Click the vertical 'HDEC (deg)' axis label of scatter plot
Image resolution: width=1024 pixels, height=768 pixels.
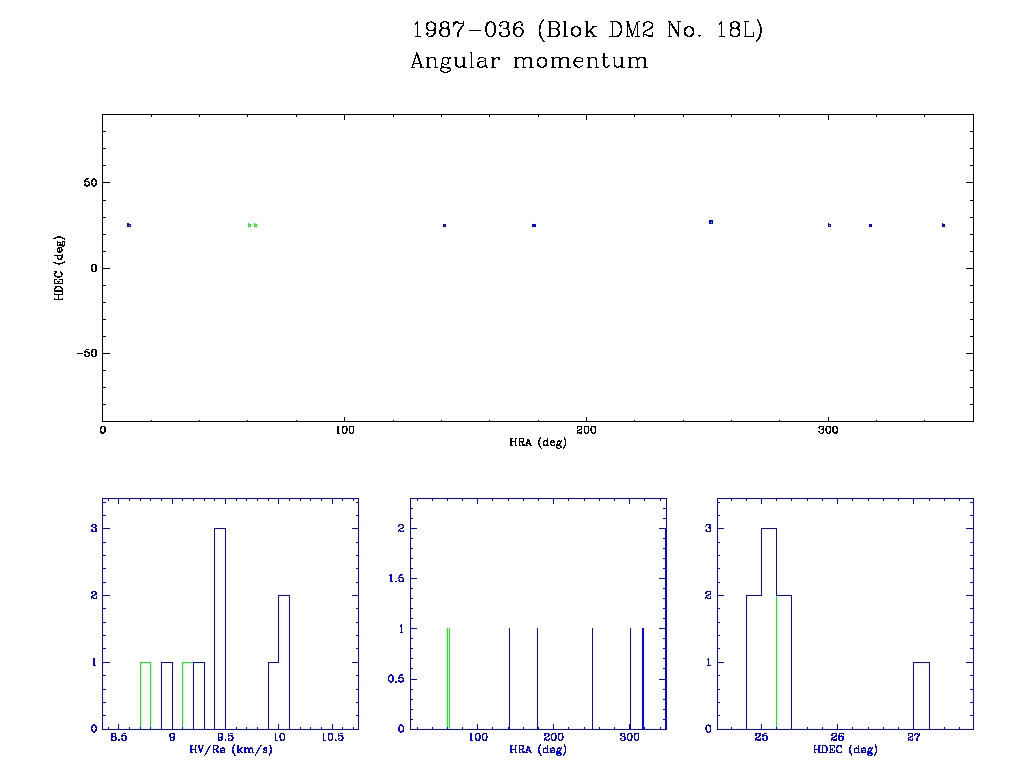(60, 267)
